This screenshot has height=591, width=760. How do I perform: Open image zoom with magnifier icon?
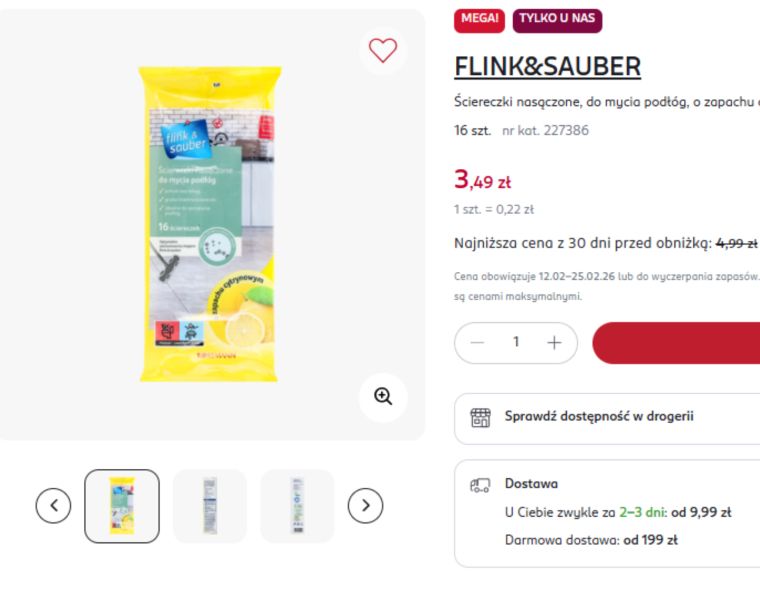pos(382,397)
